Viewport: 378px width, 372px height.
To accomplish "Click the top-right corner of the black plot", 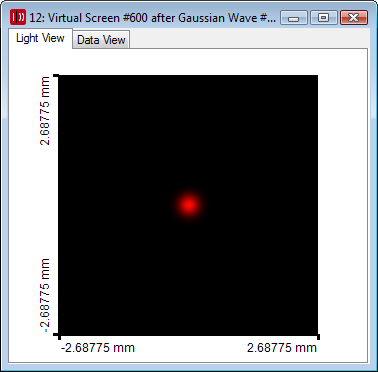I will 317,76.
